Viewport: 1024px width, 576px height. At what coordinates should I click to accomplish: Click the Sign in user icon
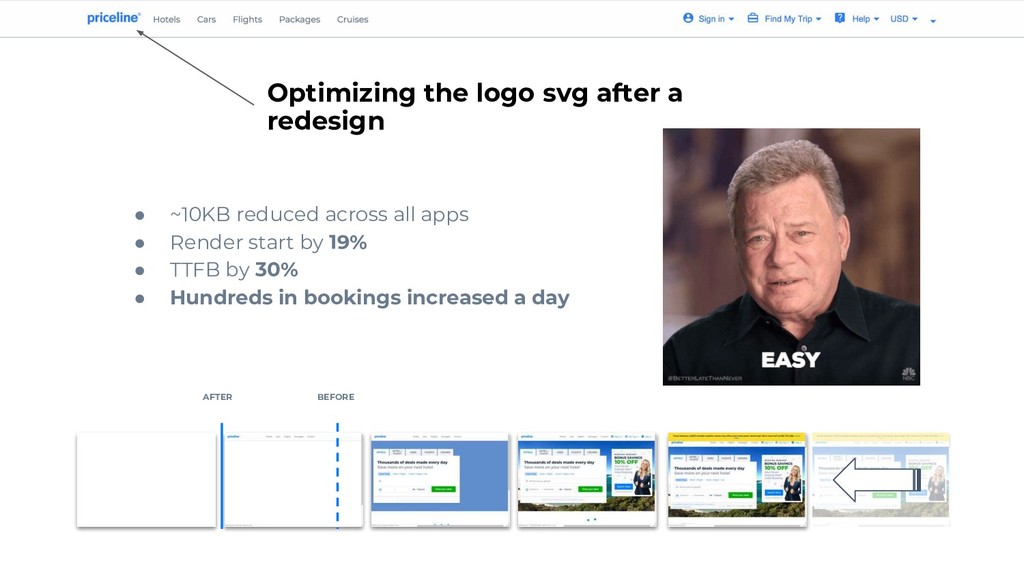tap(688, 18)
